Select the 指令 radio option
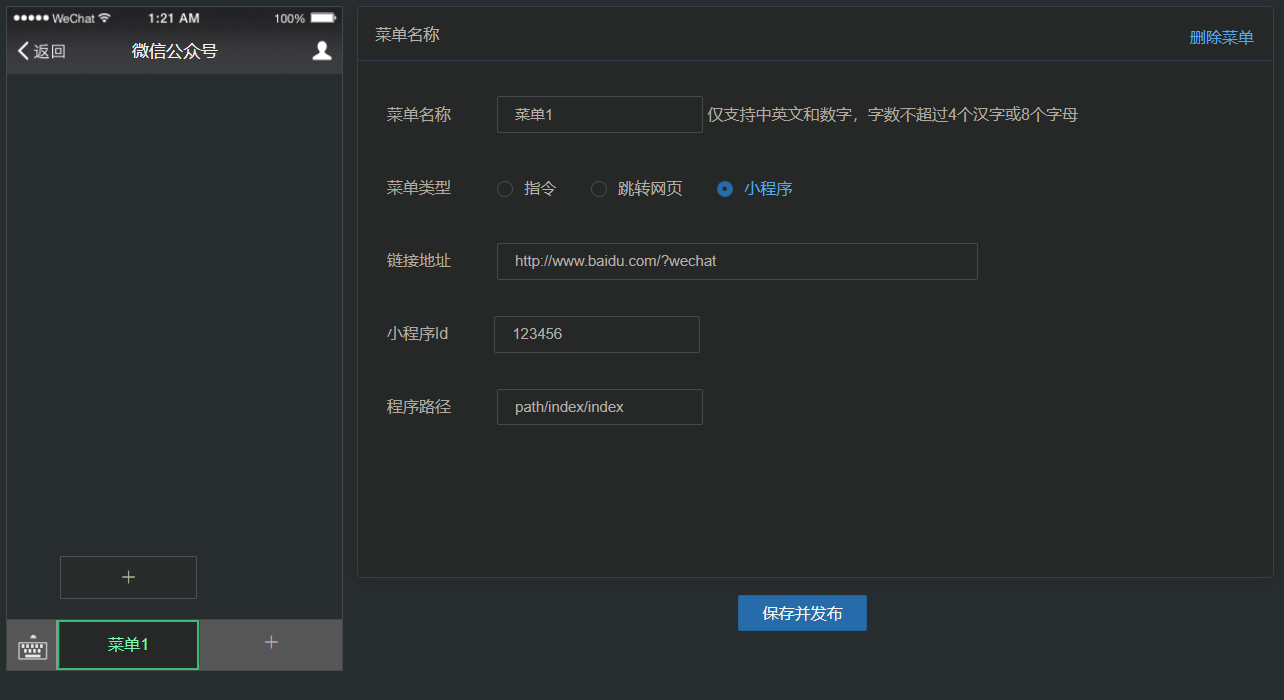 click(x=527, y=188)
